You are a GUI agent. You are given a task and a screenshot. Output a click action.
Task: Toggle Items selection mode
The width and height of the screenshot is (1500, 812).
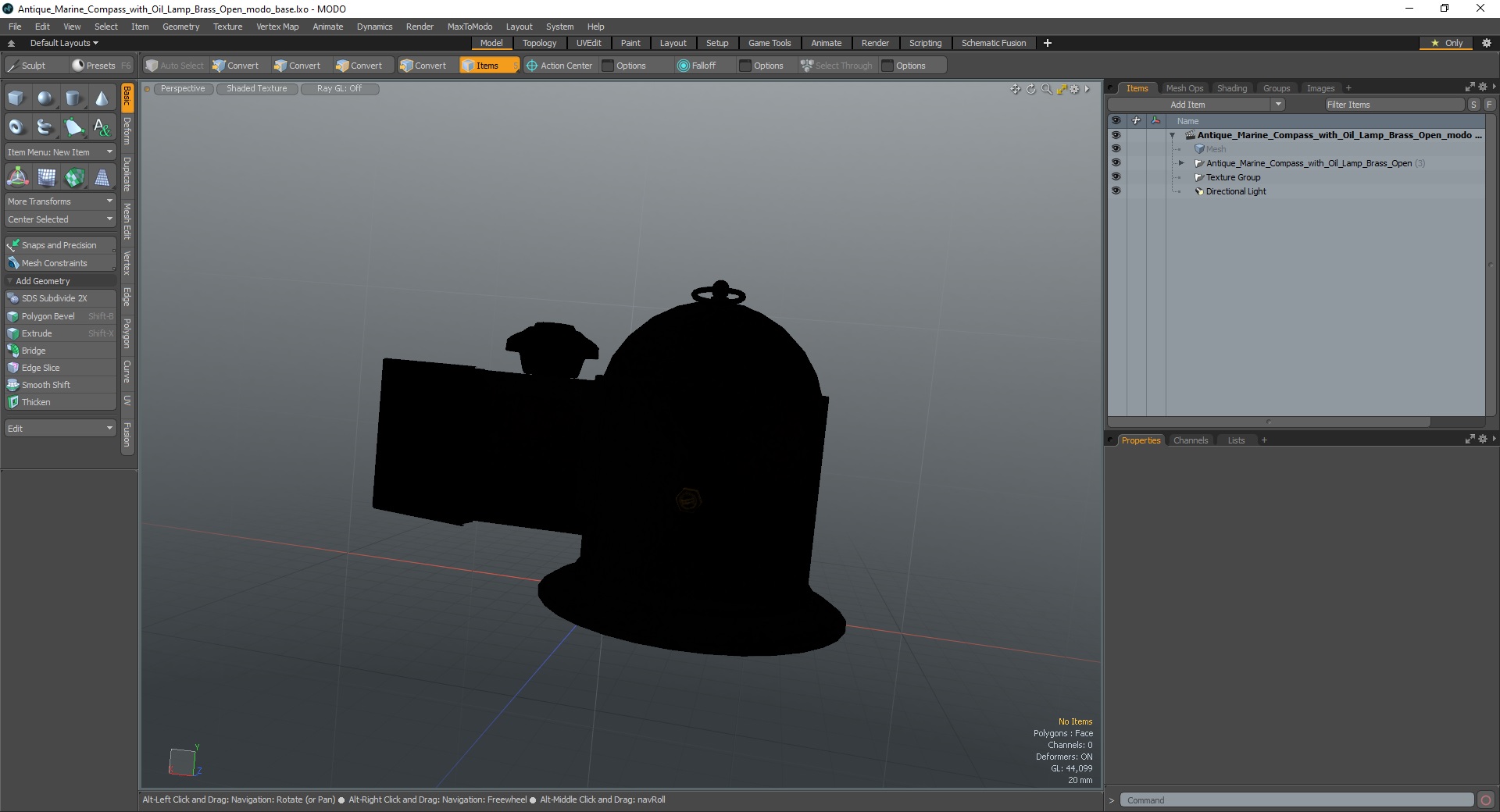point(489,66)
